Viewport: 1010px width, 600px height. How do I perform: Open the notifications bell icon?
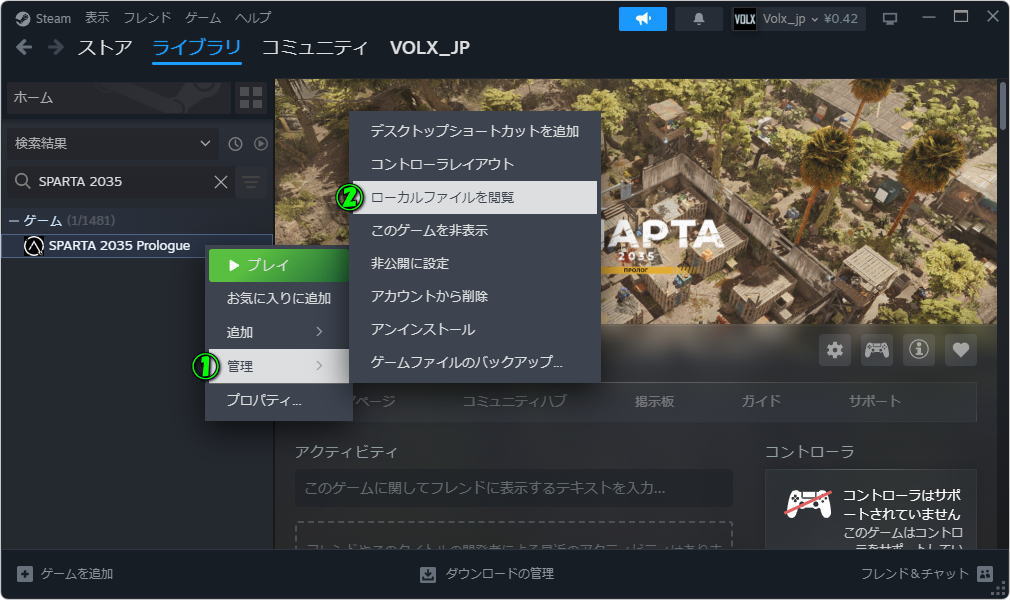tap(699, 17)
